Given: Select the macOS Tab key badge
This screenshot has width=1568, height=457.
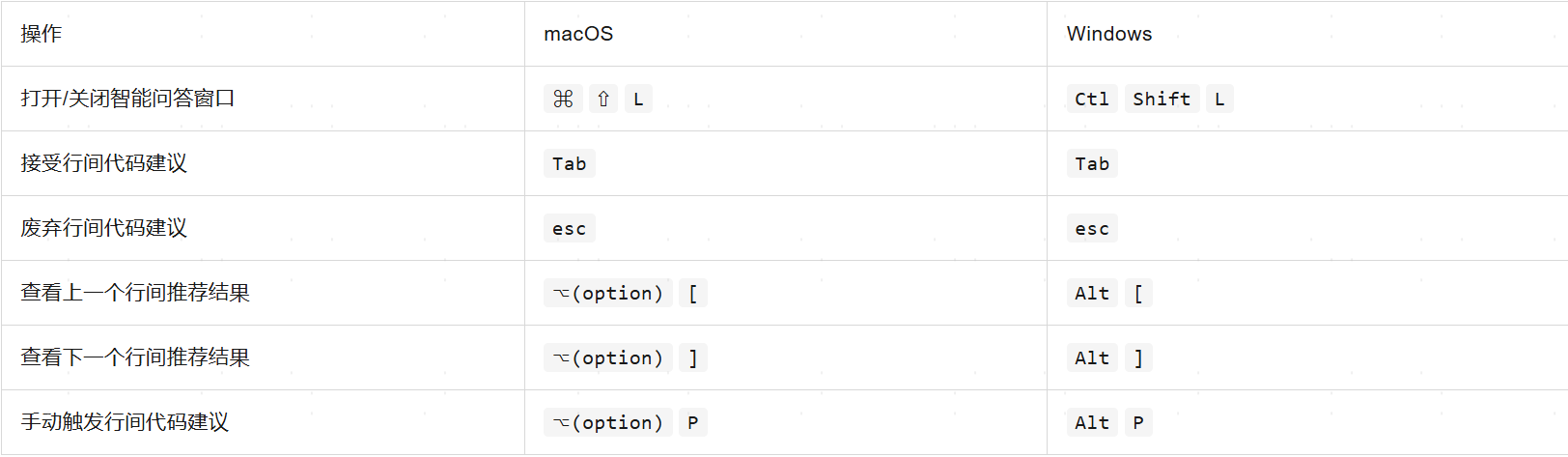Looking at the screenshot, I should [570, 163].
